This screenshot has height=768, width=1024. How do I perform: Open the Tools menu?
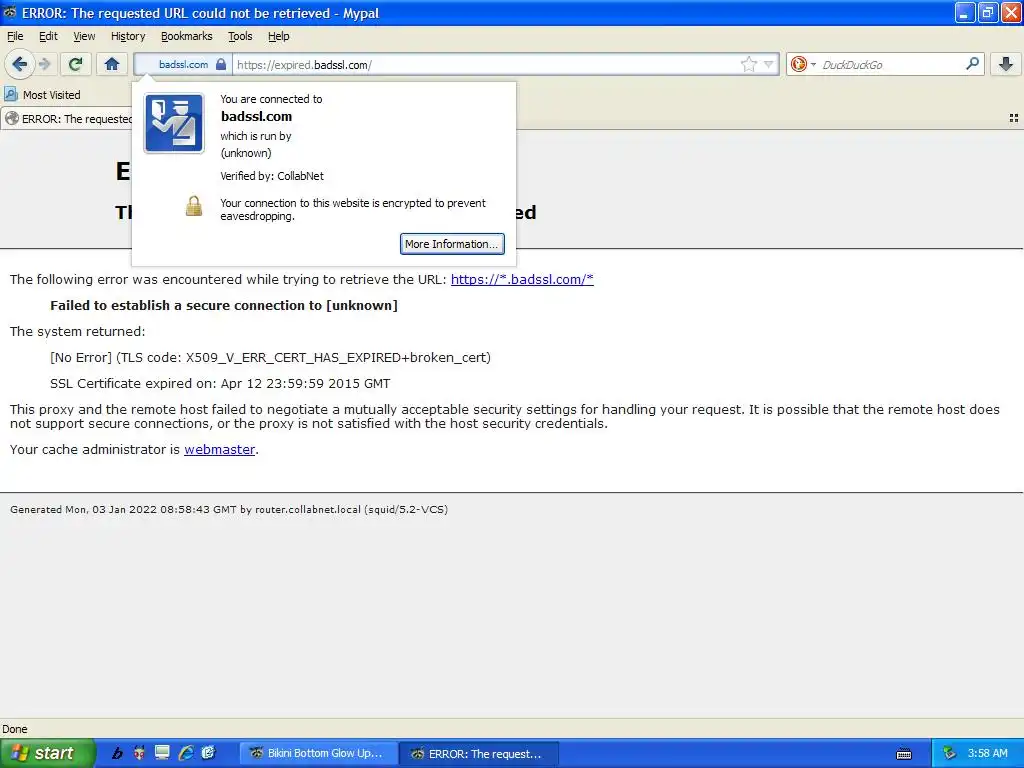pos(240,36)
